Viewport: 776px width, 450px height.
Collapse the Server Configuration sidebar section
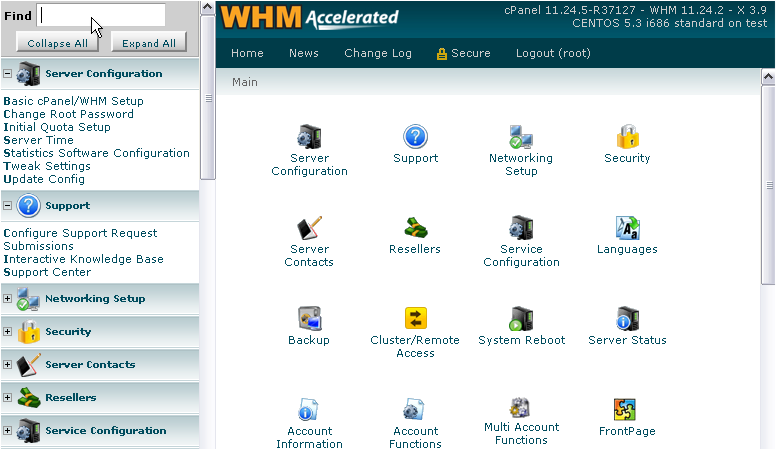[x=7, y=73]
